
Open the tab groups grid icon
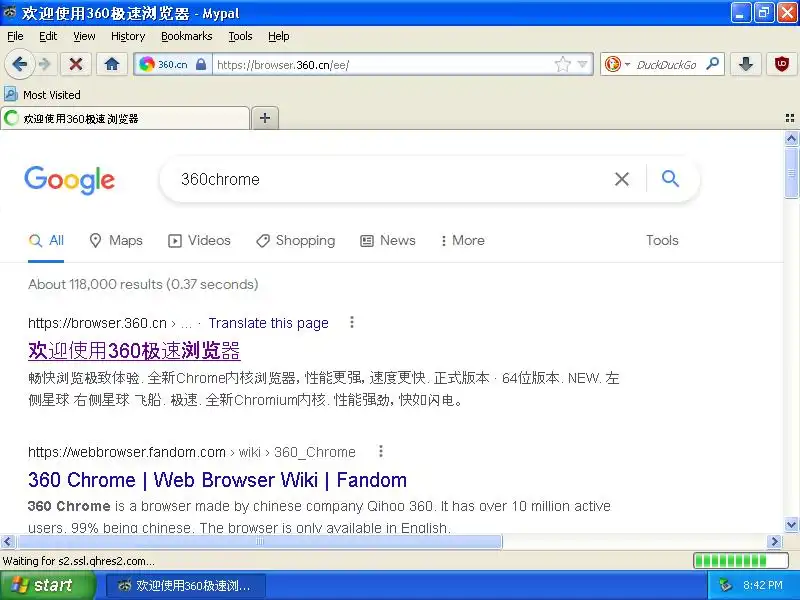(x=790, y=118)
